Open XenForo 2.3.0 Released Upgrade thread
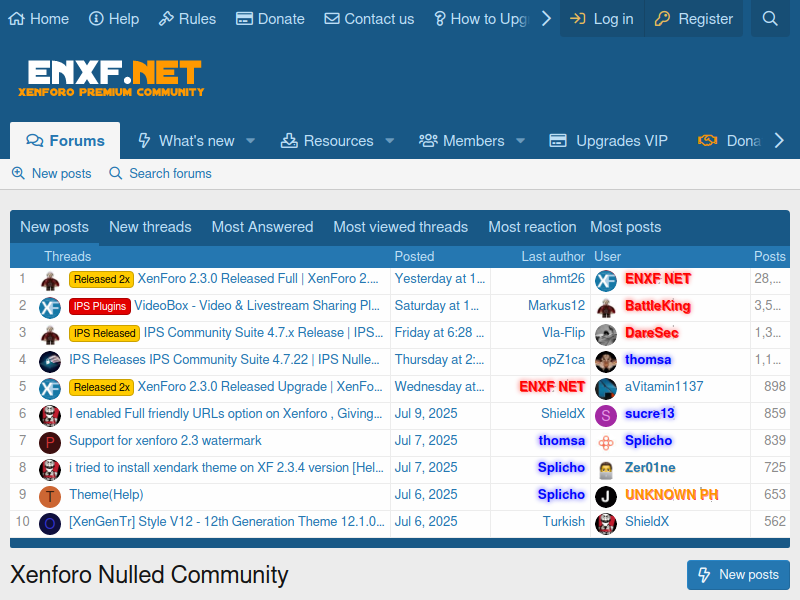 pyautogui.click(x=260, y=387)
